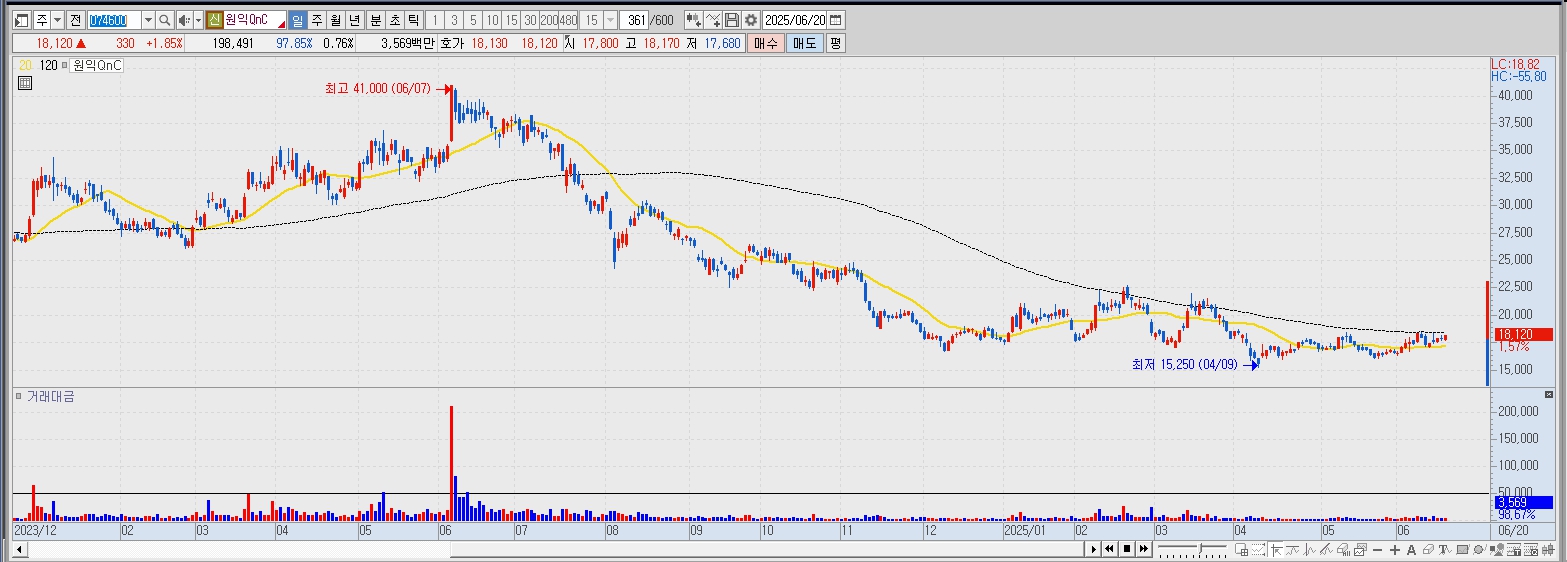1567x562 pixels.
Task: Click zoom-in plus icon in bottom toolbar
Action: (1395, 550)
